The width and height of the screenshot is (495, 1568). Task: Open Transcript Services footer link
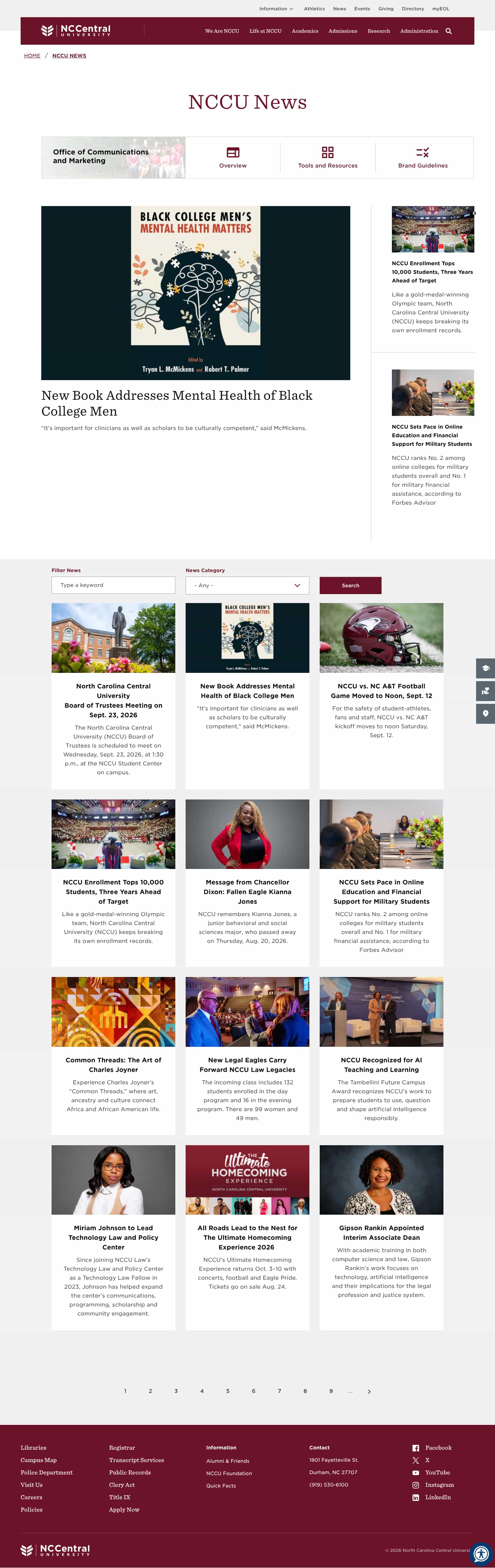click(x=136, y=1460)
